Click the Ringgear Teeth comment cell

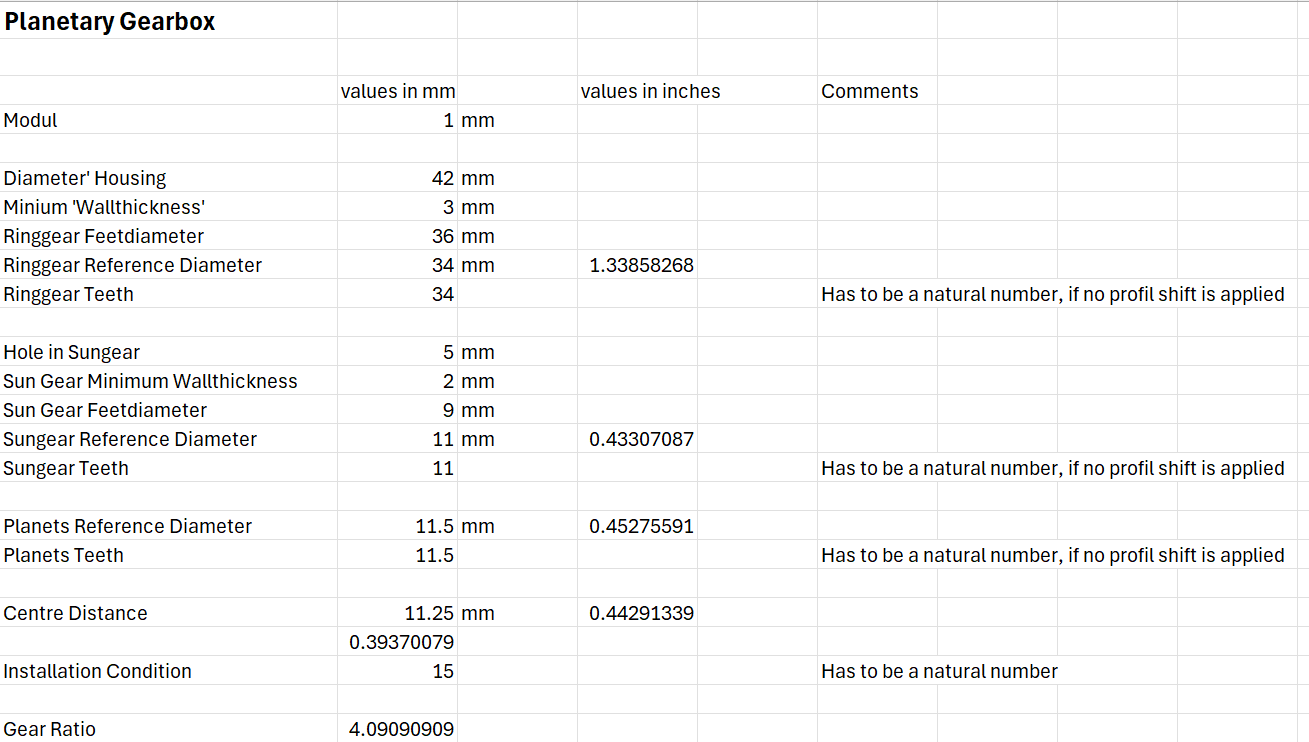pos(1053,294)
